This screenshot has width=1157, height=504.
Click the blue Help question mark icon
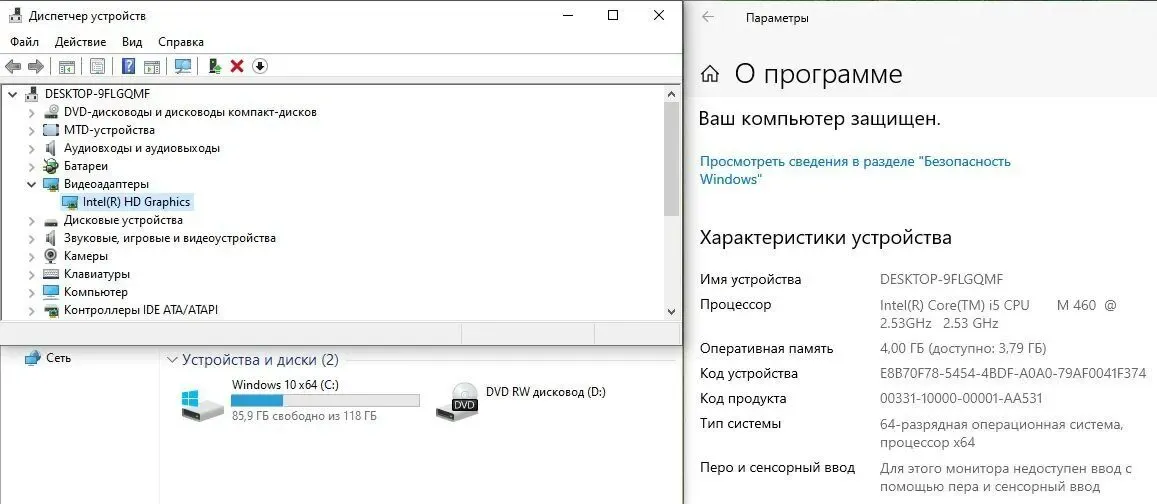128,66
